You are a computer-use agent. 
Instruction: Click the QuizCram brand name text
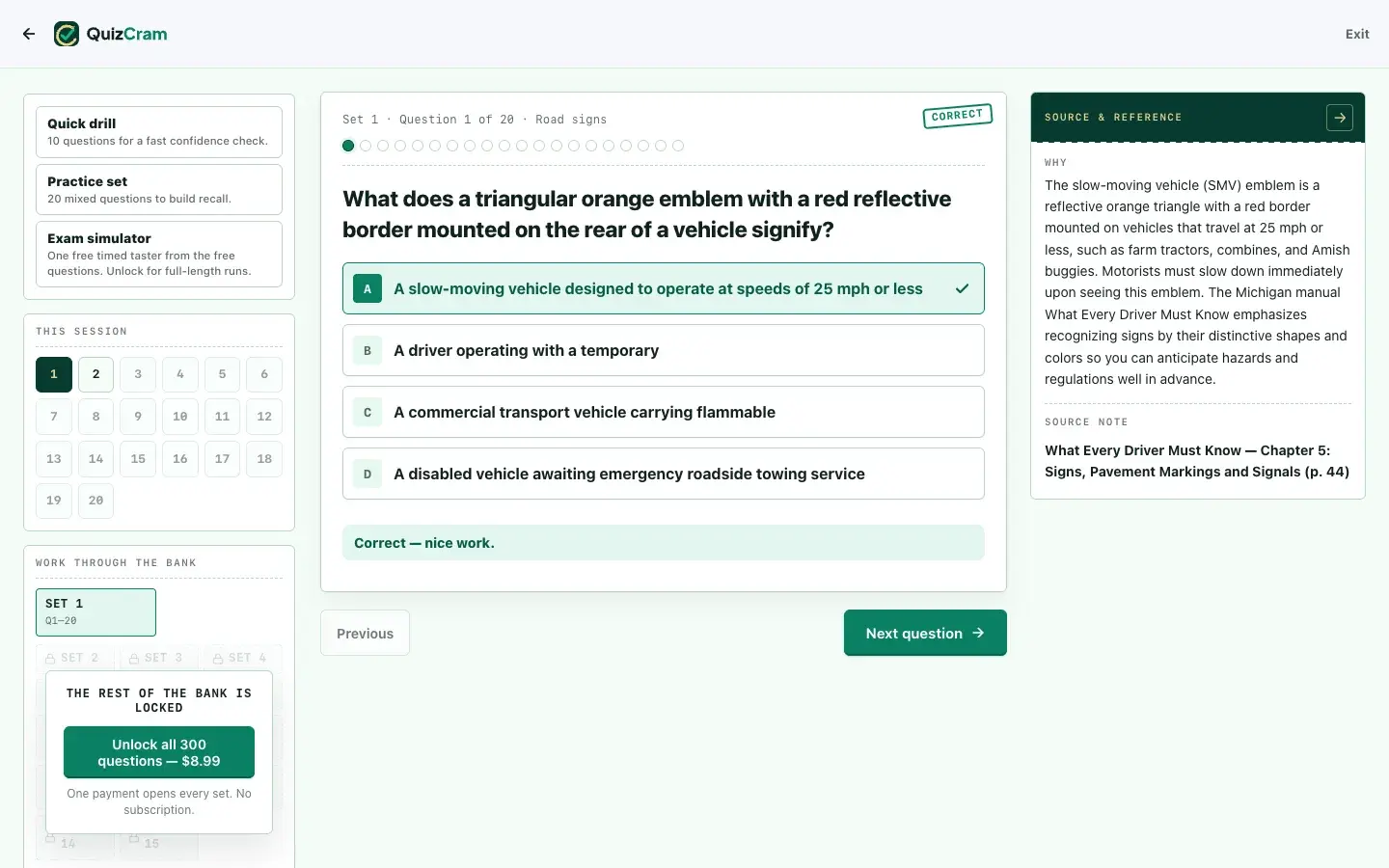click(x=126, y=34)
